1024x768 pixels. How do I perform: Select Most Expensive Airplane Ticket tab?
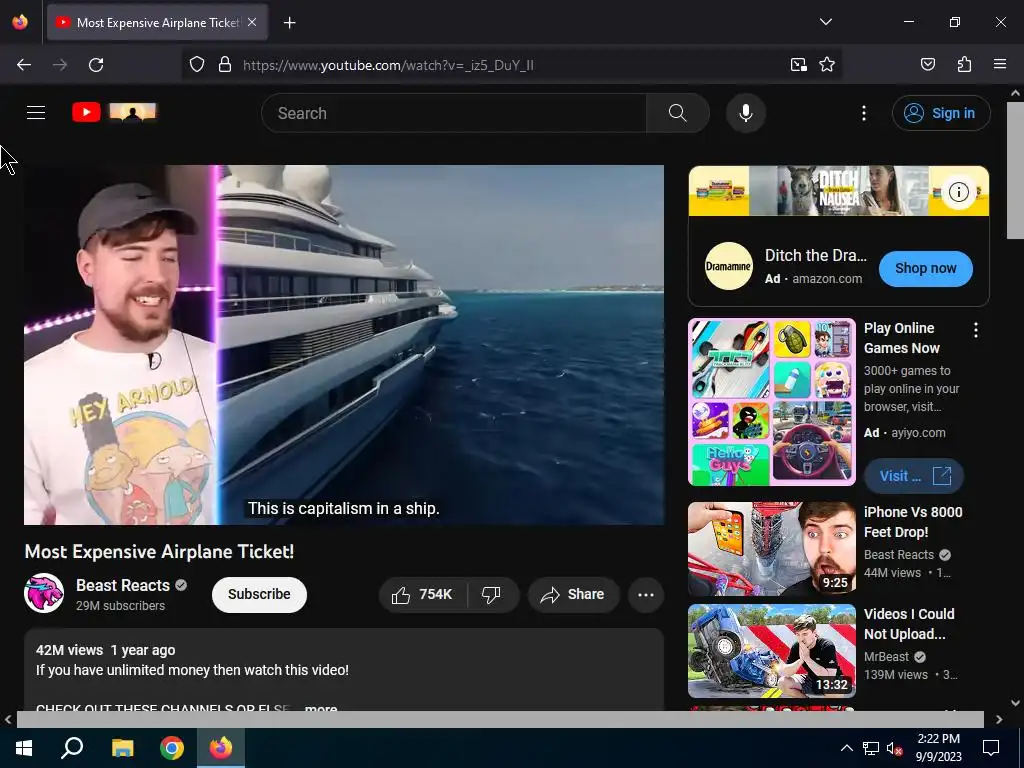(157, 22)
